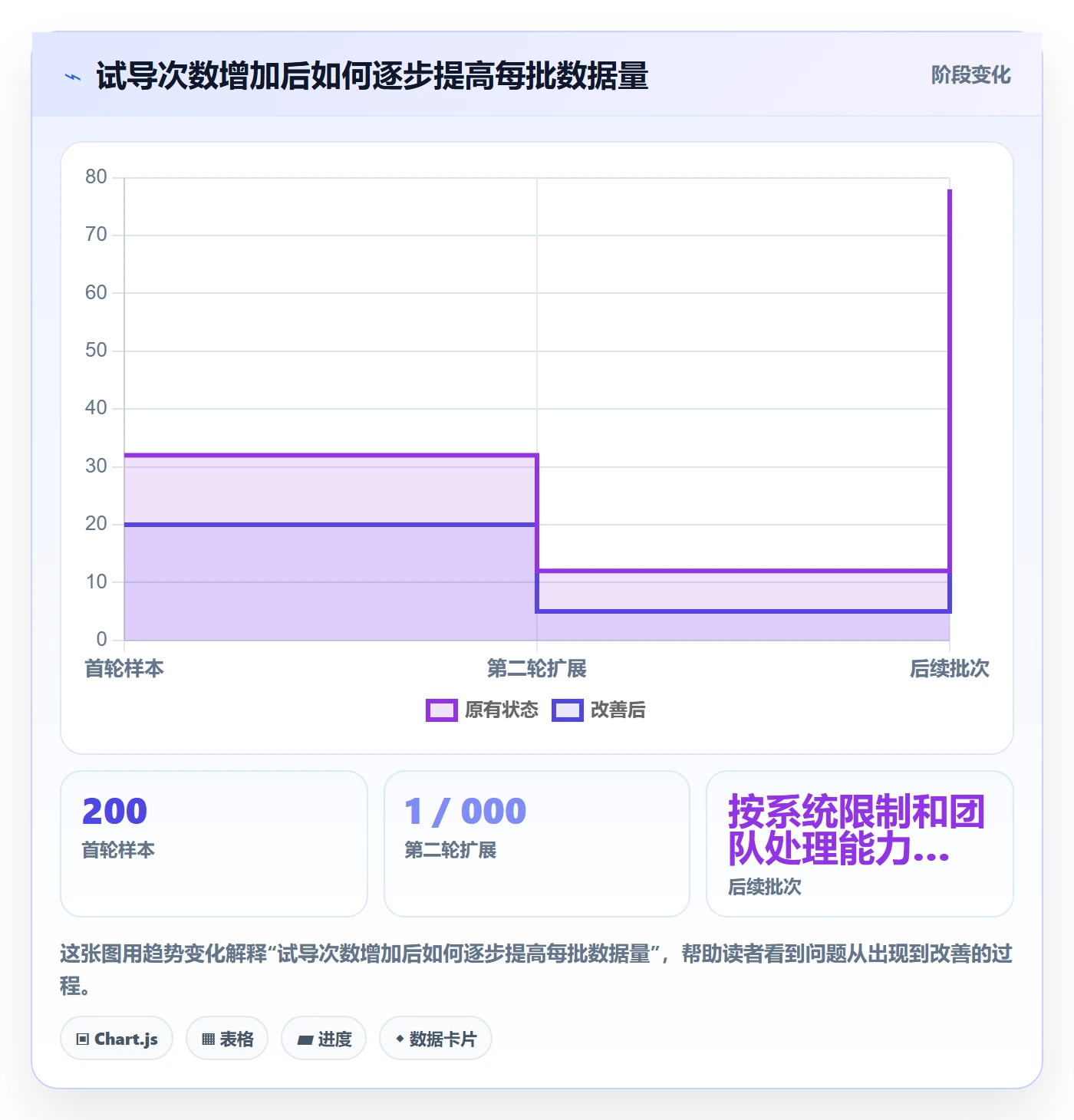
Task: Toggle the 改善后 legend series
Action: tap(599, 710)
